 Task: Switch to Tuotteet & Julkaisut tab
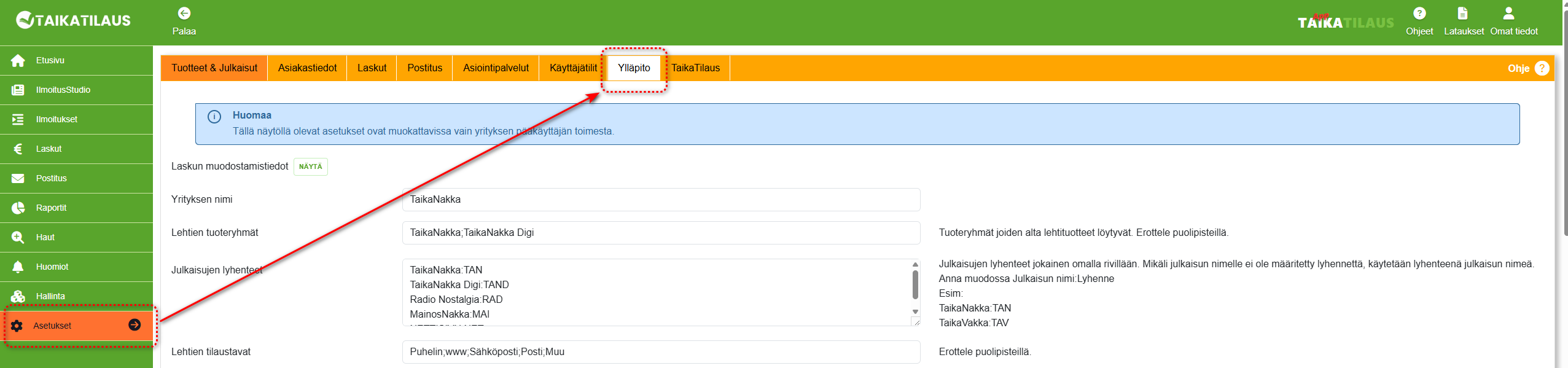tap(214, 68)
